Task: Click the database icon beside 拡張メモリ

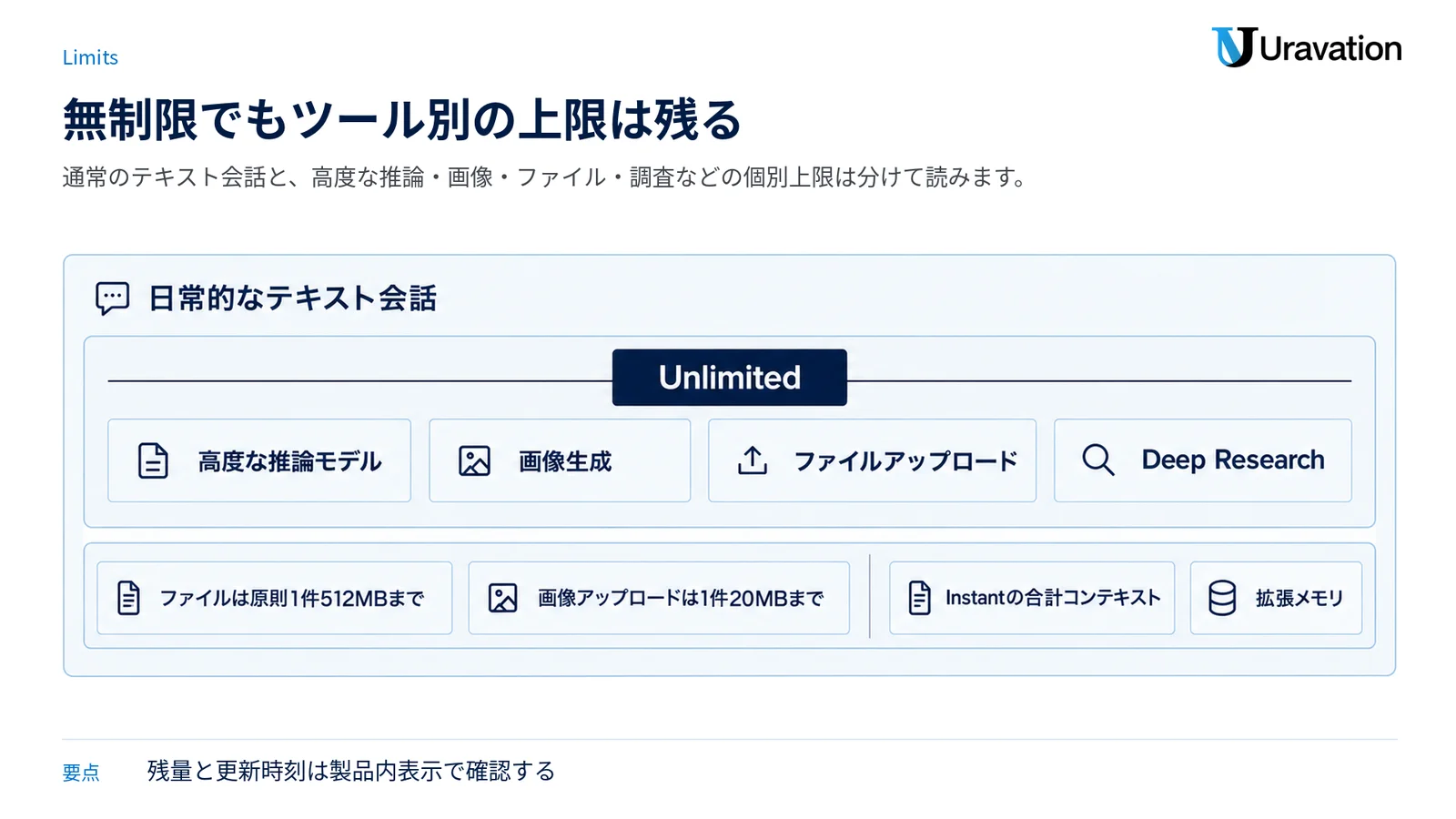Action: [x=1222, y=598]
